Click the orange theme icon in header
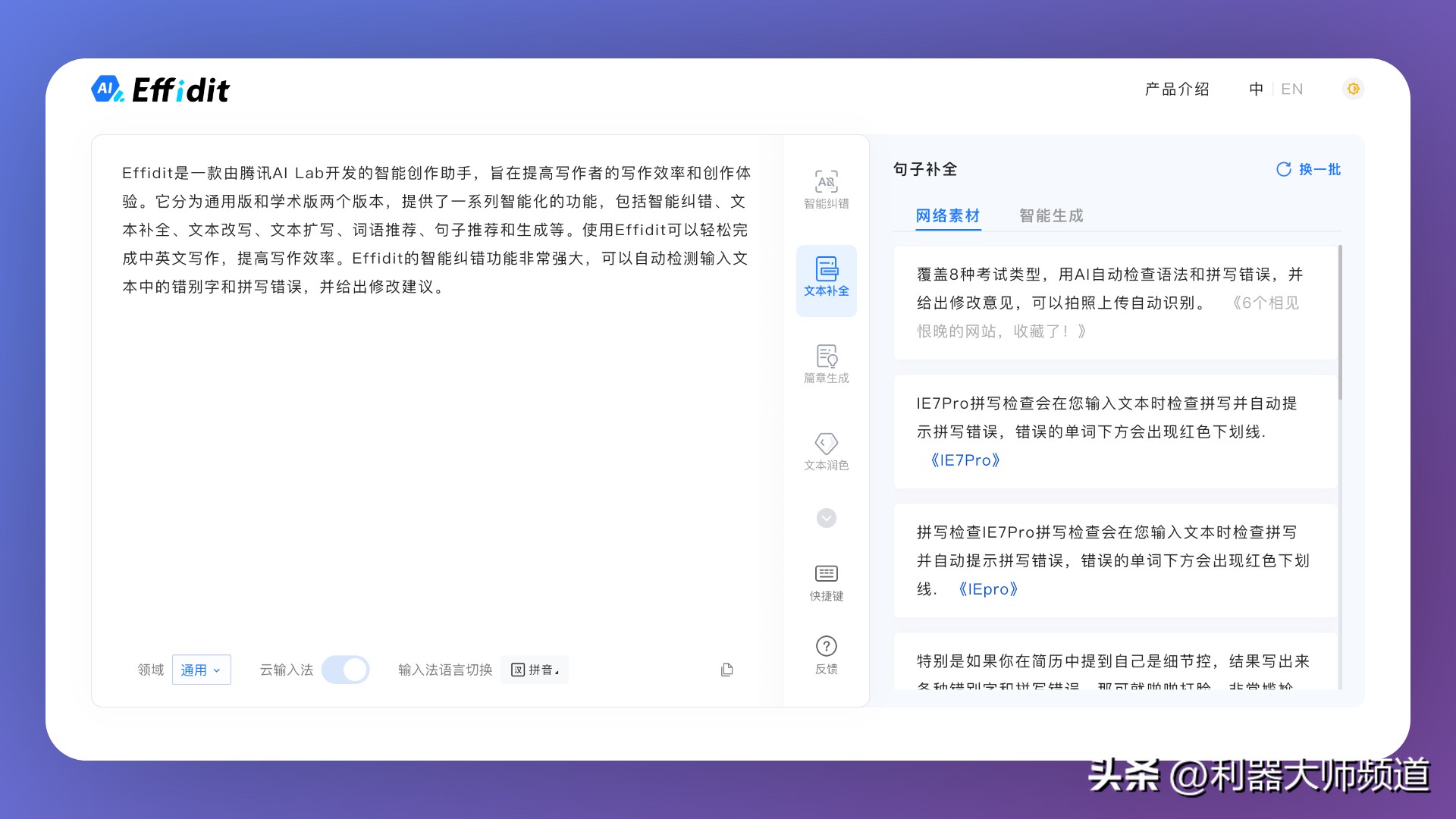The image size is (1456, 819). 1353,89
